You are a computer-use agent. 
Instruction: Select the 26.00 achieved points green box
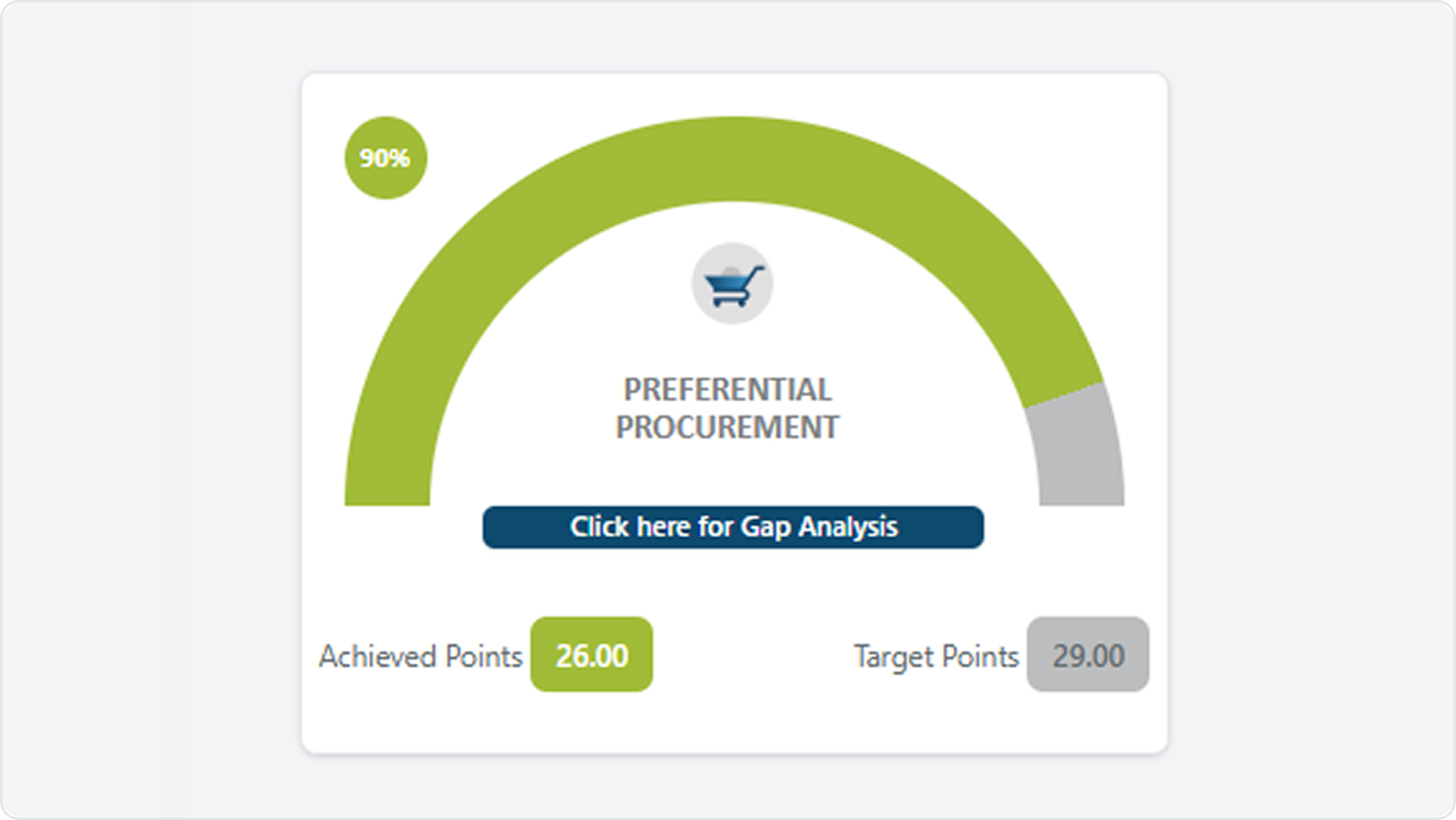click(x=591, y=654)
